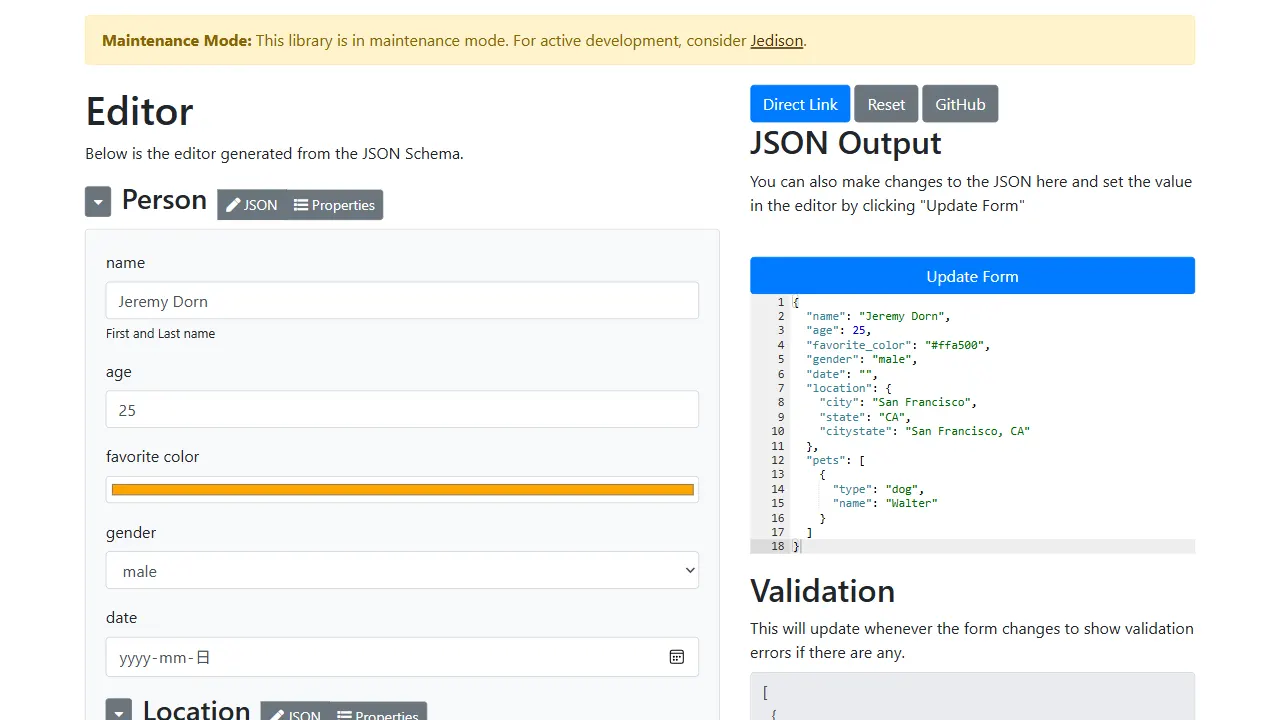Image resolution: width=1280 pixels, height=720 pixels.
Task: Click the "age": 25 JSON line
Action: click(x=839, y=330)
